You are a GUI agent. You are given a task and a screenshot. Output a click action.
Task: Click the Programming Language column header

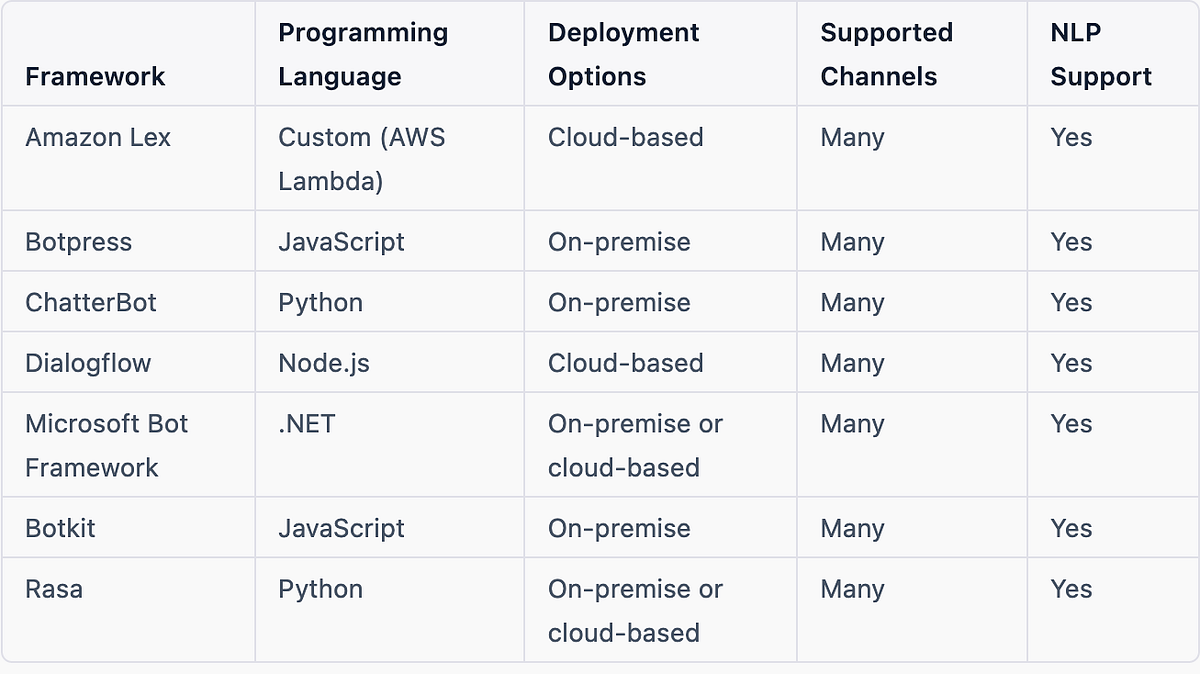tap(363, 54)
